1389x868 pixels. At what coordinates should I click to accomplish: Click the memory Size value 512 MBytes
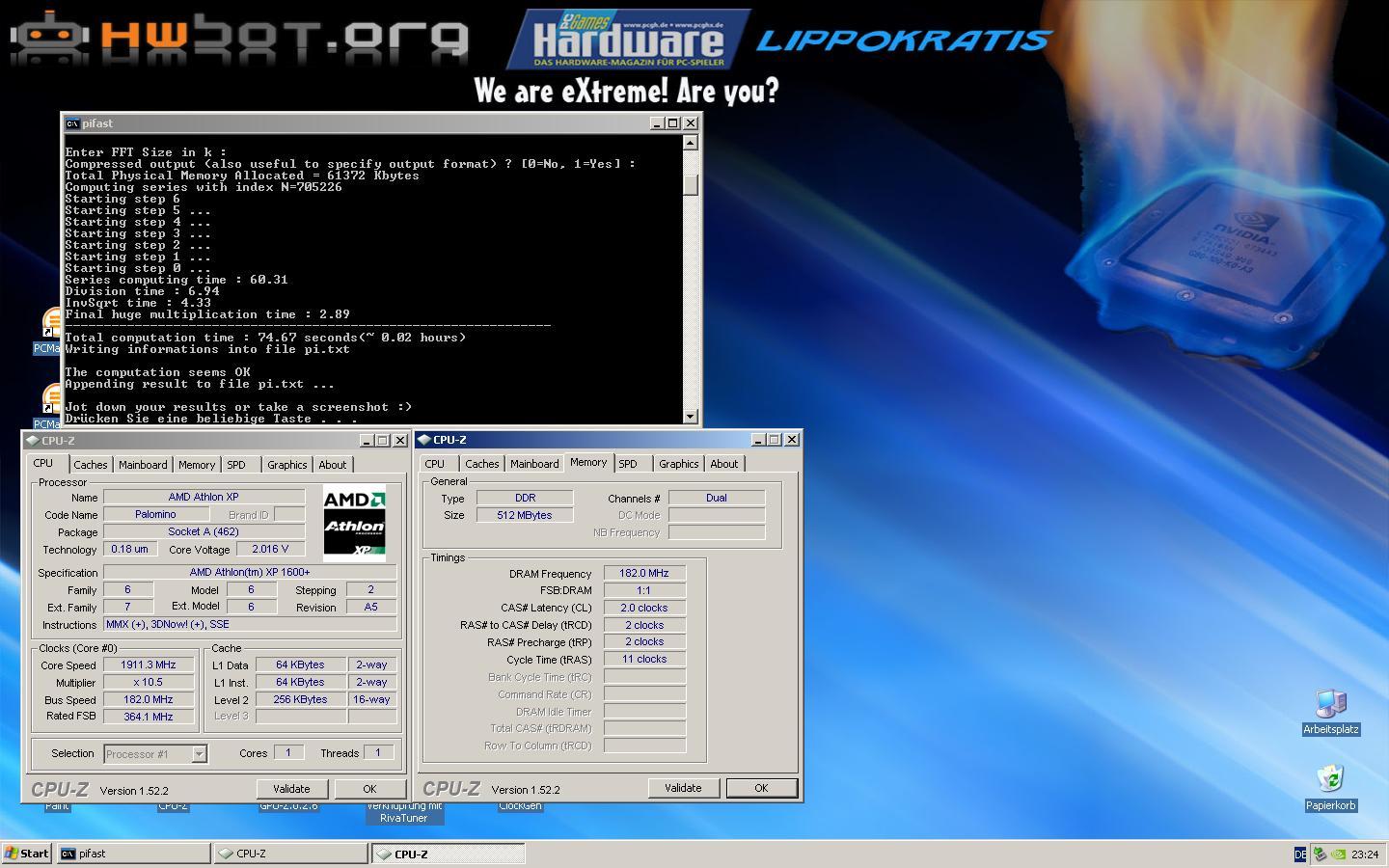[525, 516]
